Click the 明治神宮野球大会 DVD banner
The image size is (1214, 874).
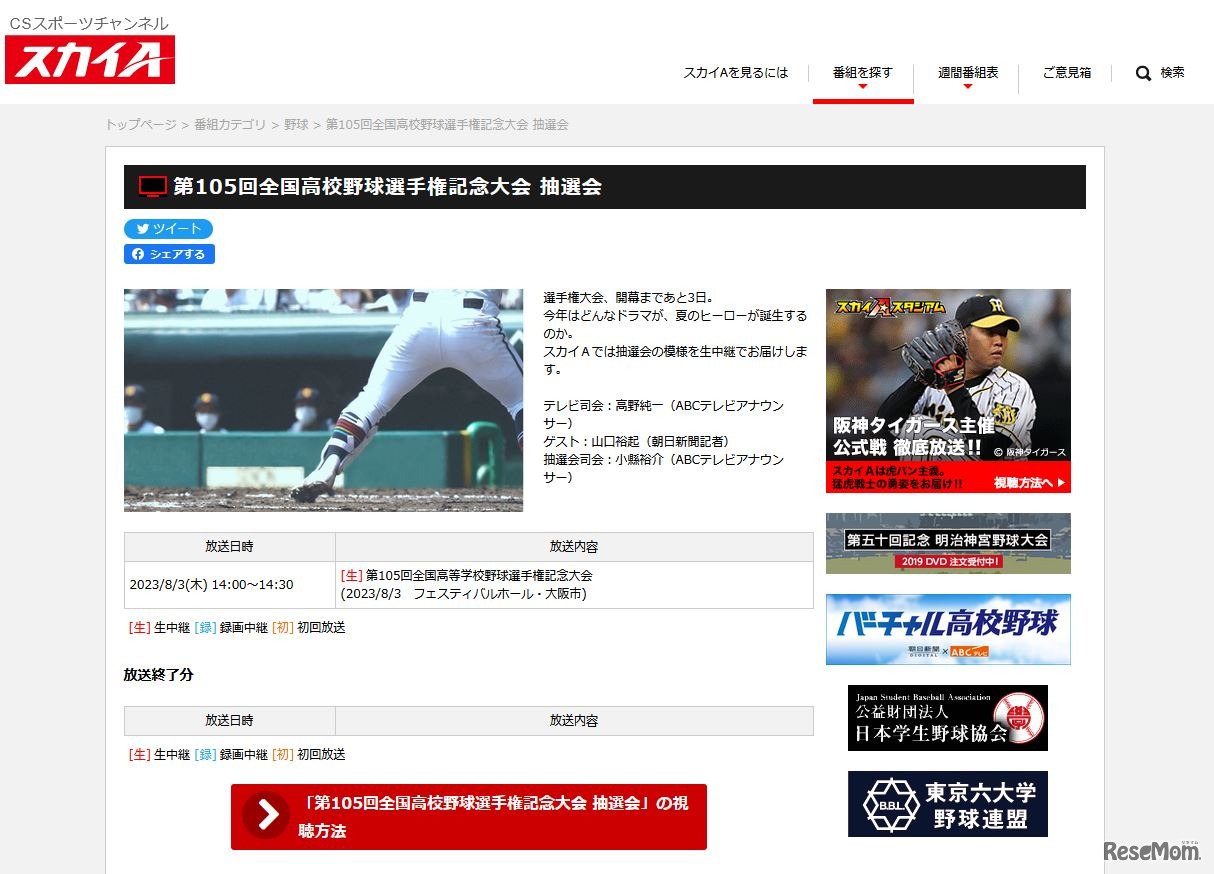(x=946, y=543)
